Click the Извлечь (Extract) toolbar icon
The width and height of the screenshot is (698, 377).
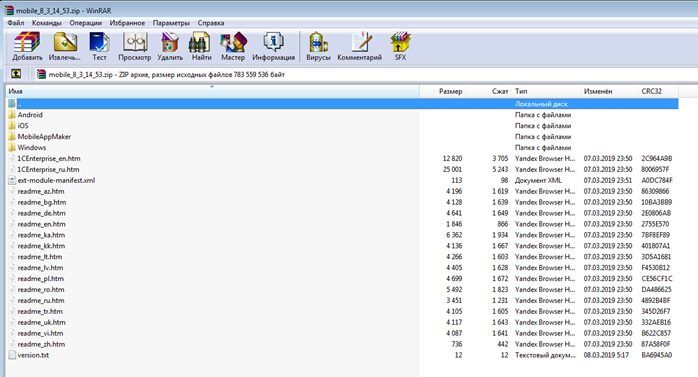pos(65,43)
